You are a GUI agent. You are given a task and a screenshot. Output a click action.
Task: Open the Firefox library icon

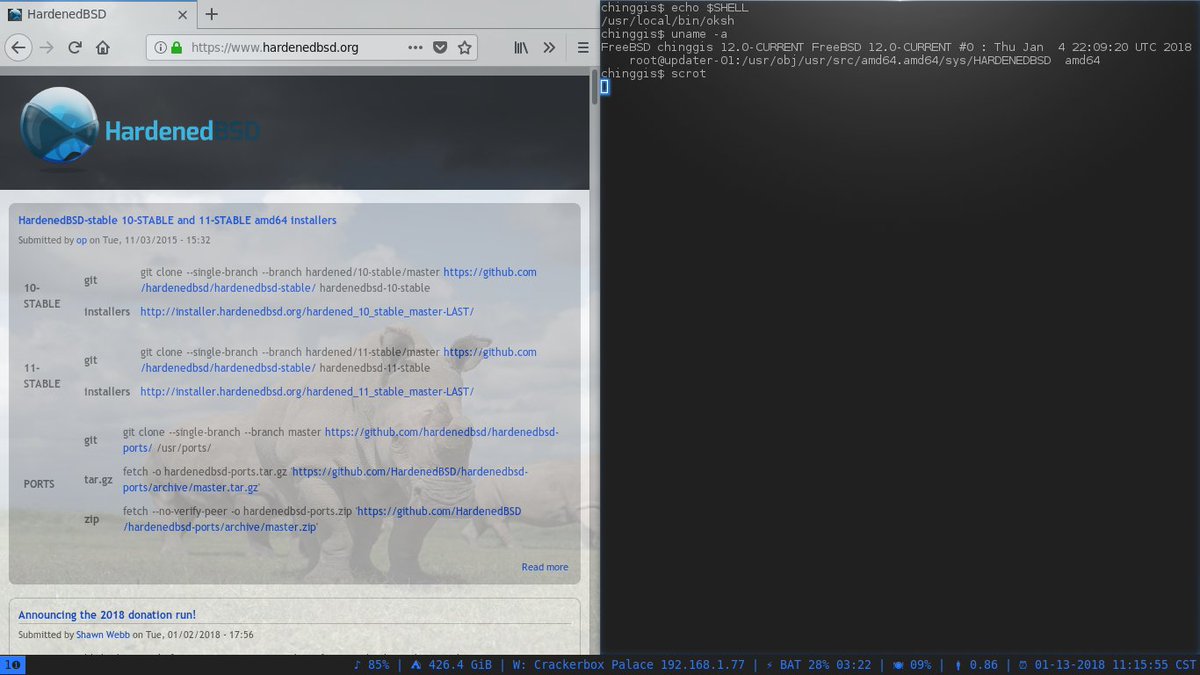(522, 47)
